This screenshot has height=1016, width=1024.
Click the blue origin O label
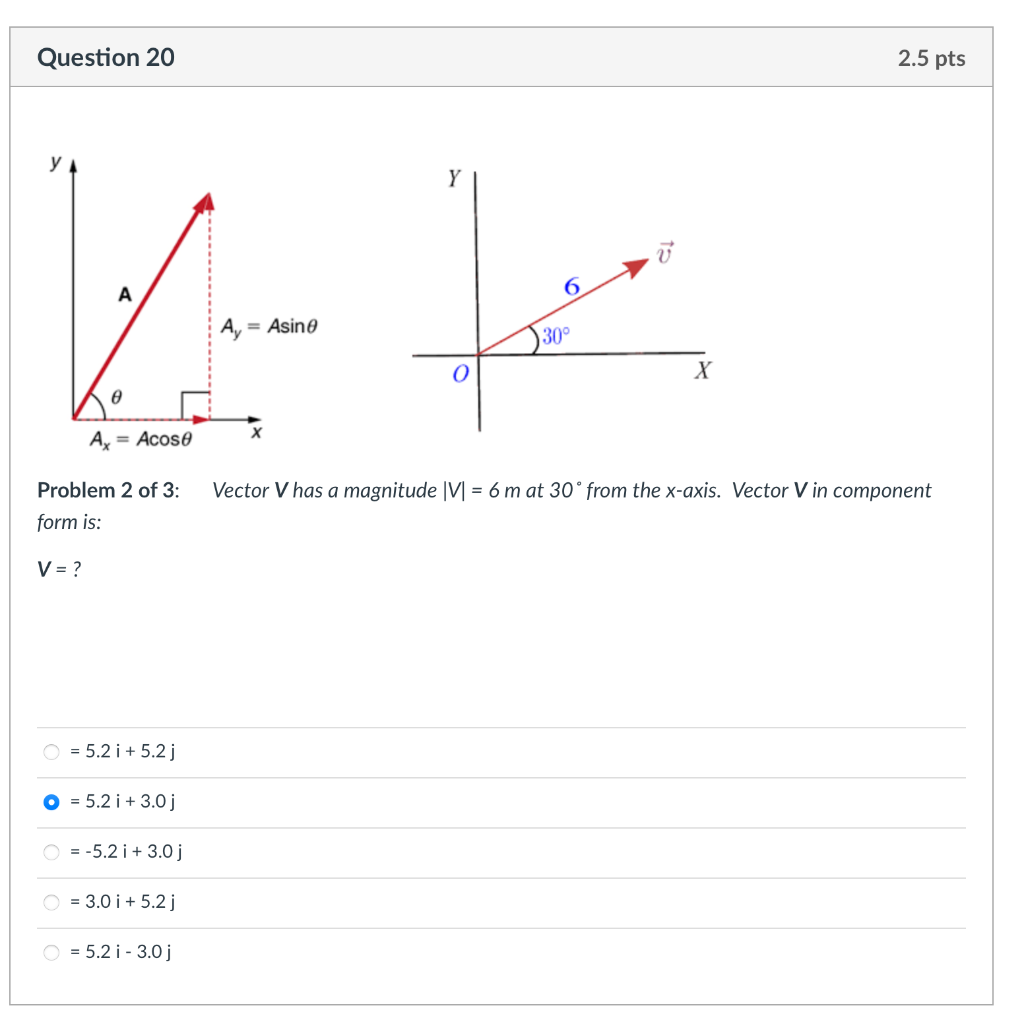pos(460,373)
